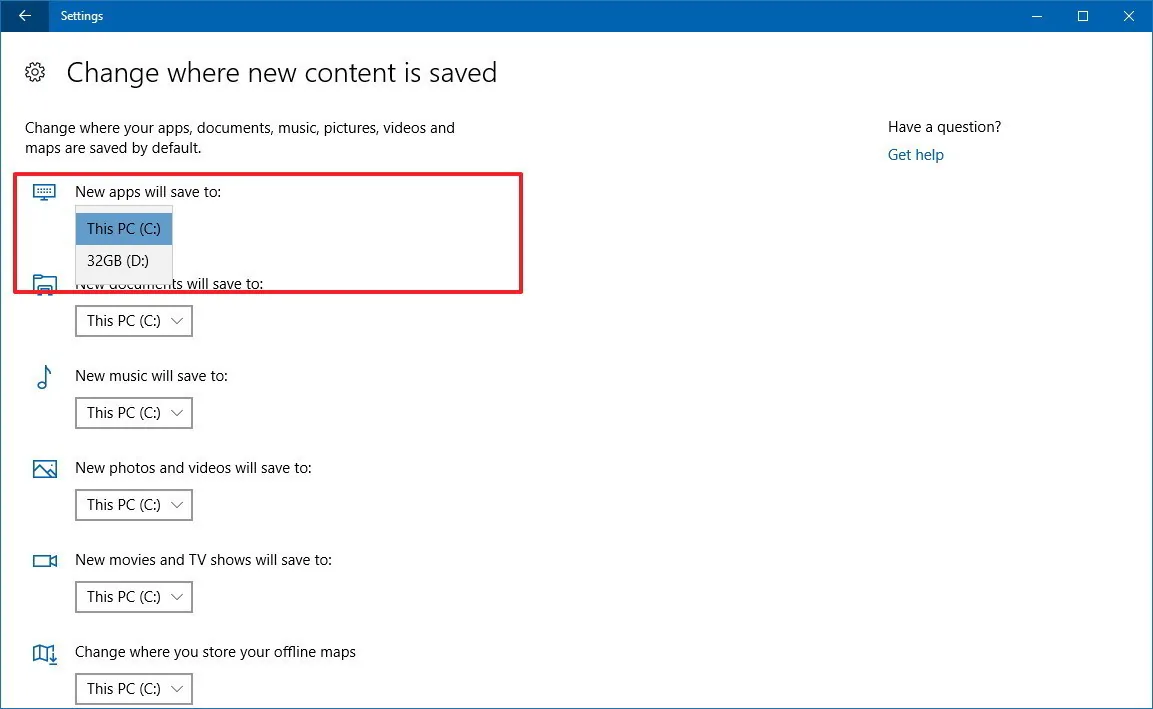Open the New music save location dropdown
1153x709 pixels.
[x=134, y=413]
